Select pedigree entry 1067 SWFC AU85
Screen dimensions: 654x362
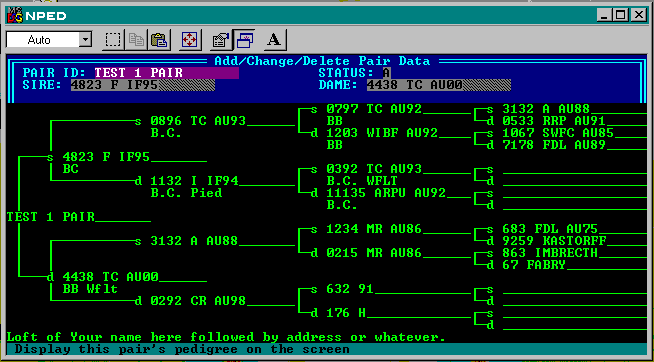click(558, 133)
